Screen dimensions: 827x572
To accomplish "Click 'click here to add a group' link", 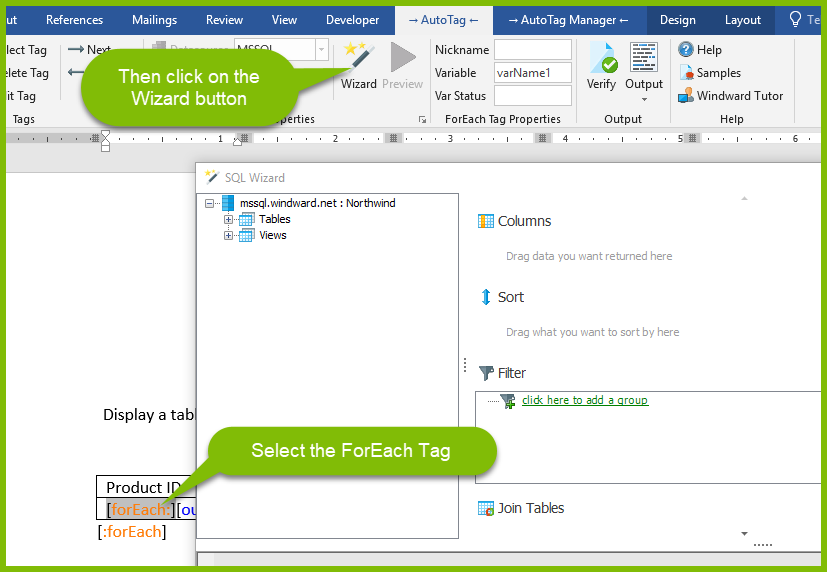I will click(x=585, y=400).
